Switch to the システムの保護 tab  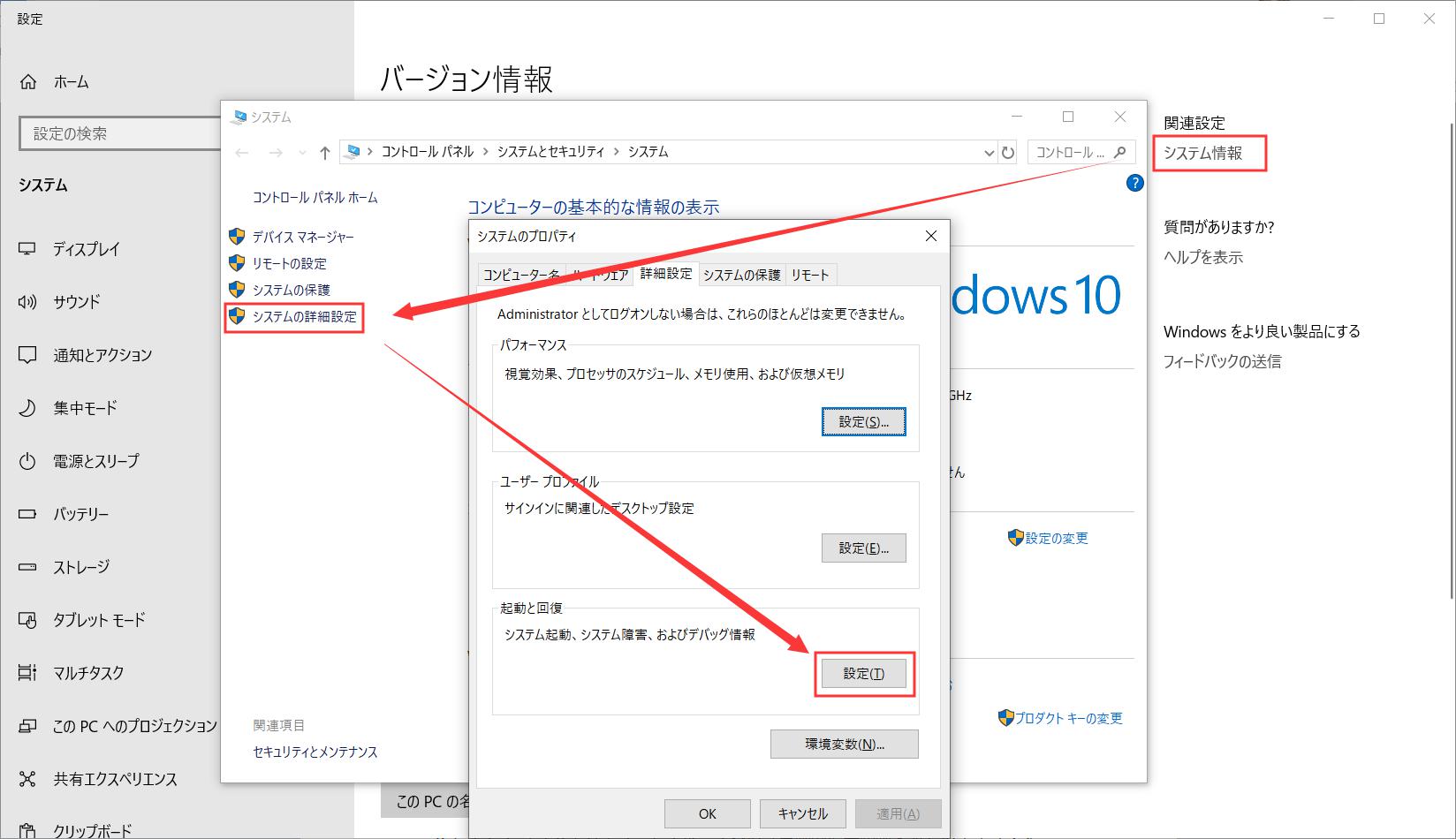pyautogui.click(x=742, y=276)
